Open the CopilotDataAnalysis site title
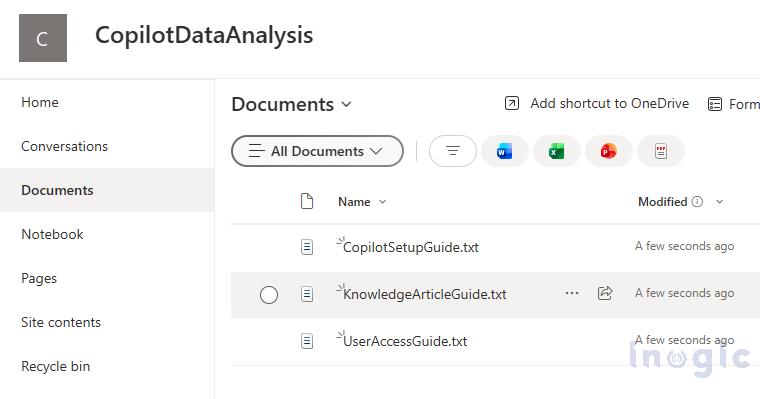 (204, 36)
